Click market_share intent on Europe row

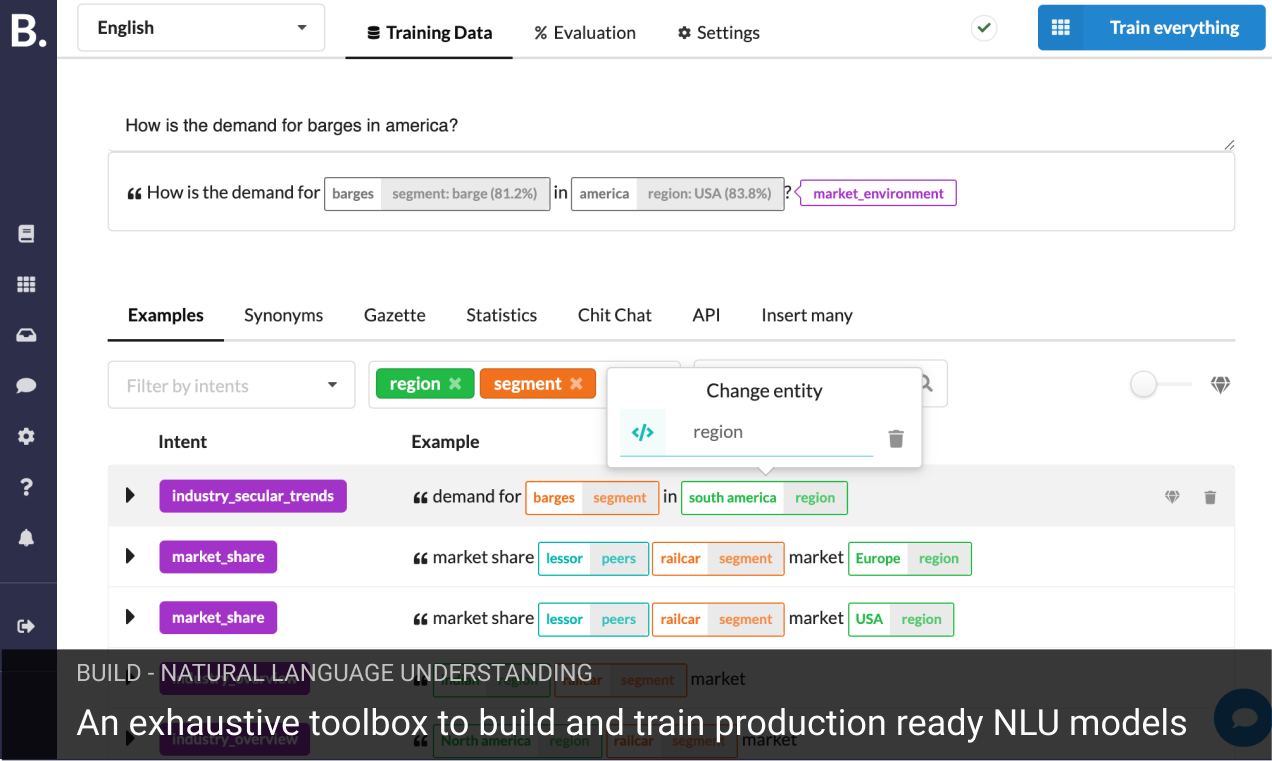218,557
